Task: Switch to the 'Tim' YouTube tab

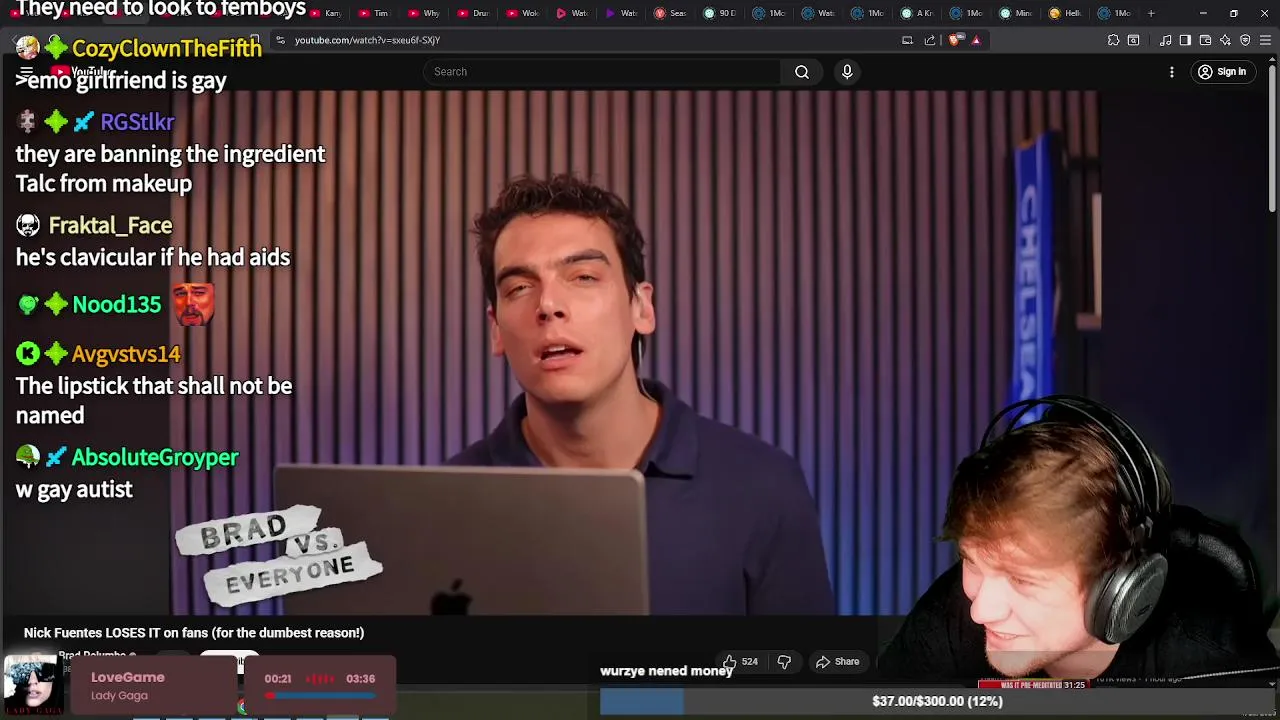Action: click(x=375, y=13)
